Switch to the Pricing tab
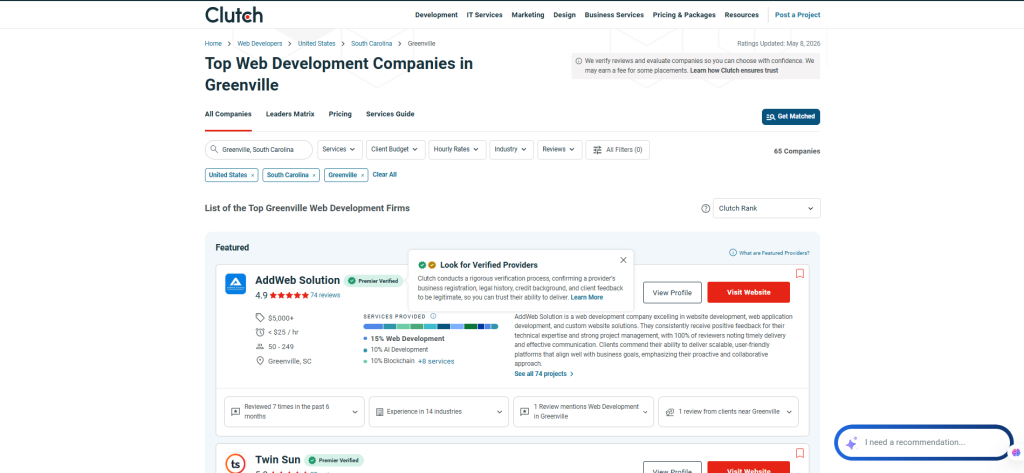 tap(340, 114)
